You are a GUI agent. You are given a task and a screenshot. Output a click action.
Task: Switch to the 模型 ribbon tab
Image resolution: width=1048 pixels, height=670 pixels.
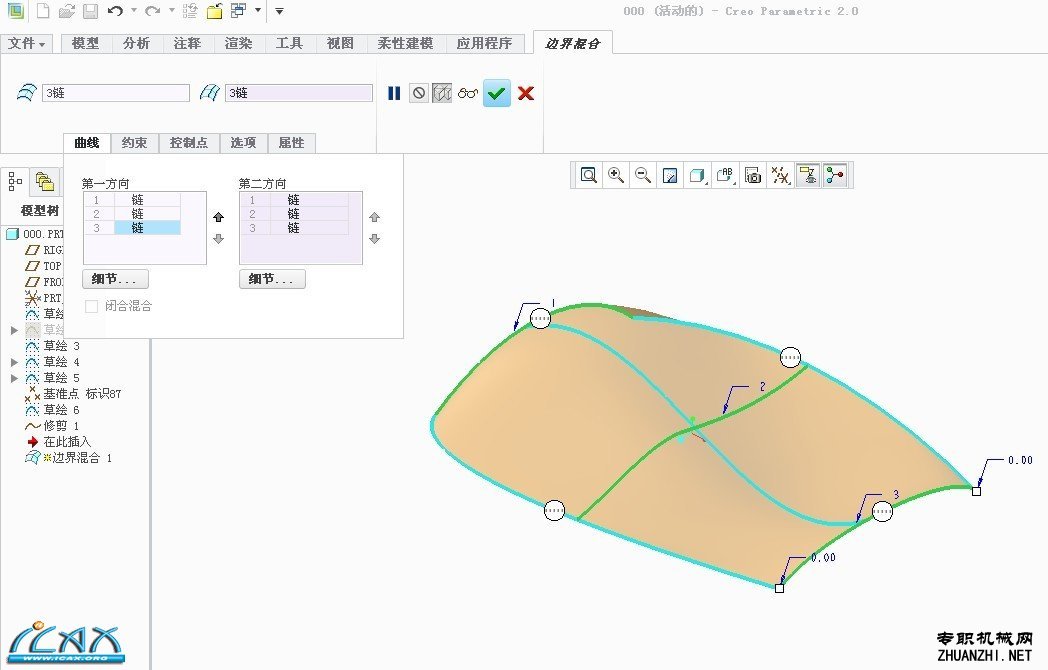[85, 43]
